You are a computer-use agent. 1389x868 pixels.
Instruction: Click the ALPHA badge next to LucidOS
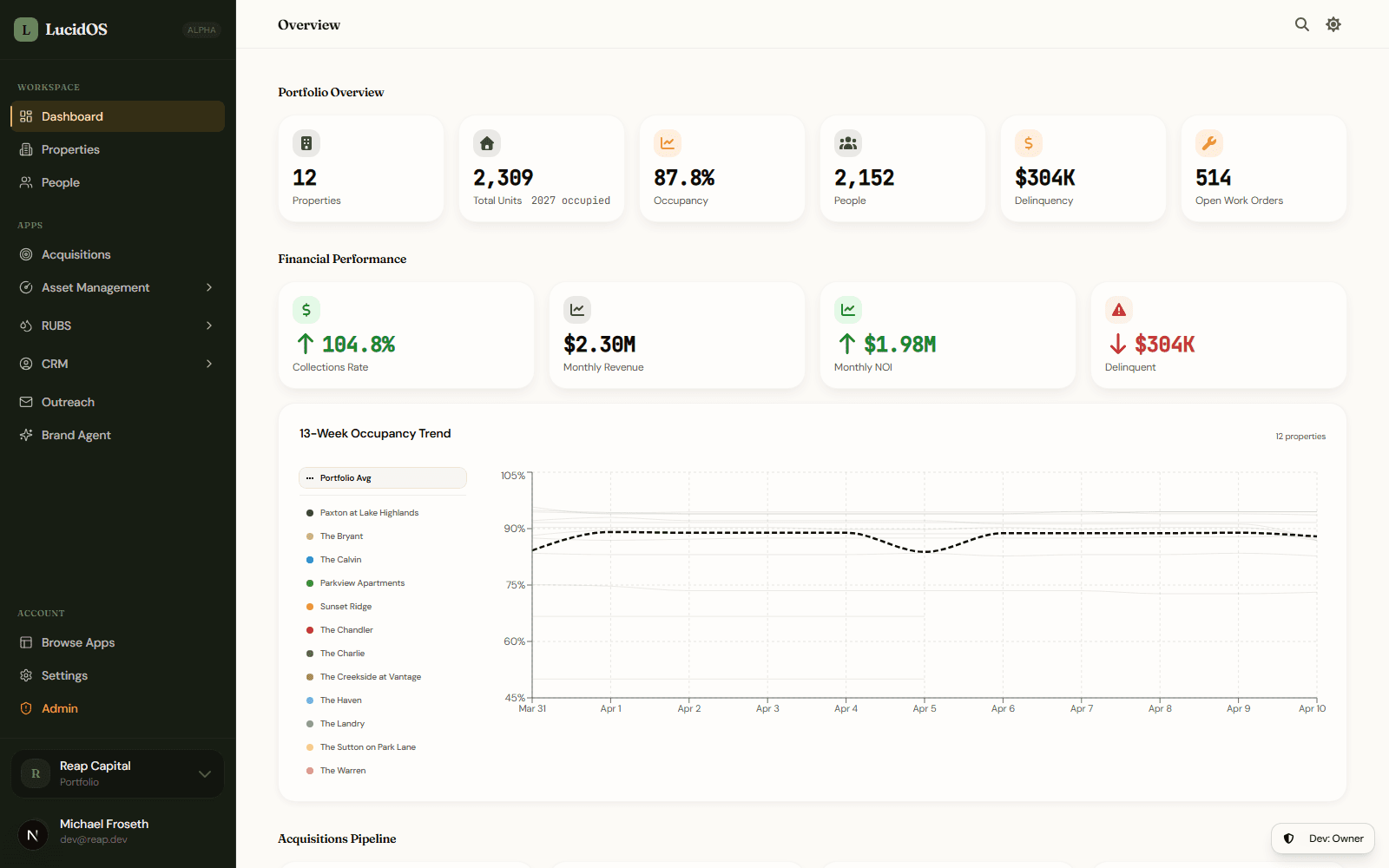(x=201, y=30)
